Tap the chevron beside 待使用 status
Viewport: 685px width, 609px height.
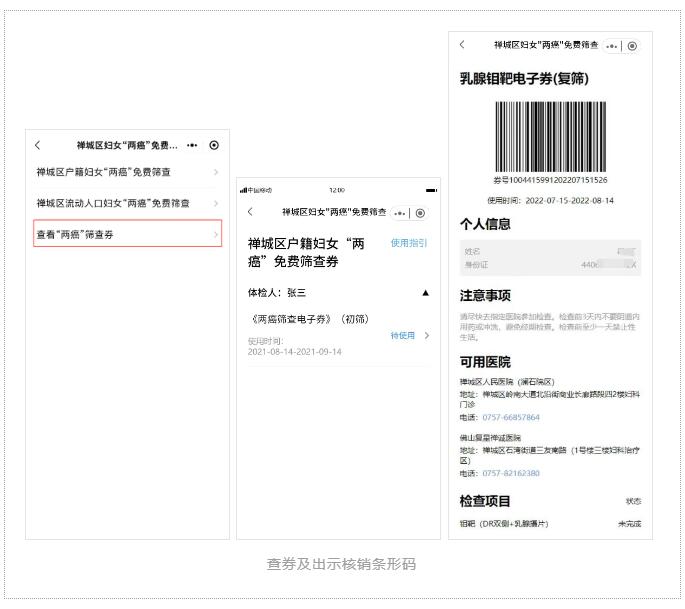tap(427, 336)
